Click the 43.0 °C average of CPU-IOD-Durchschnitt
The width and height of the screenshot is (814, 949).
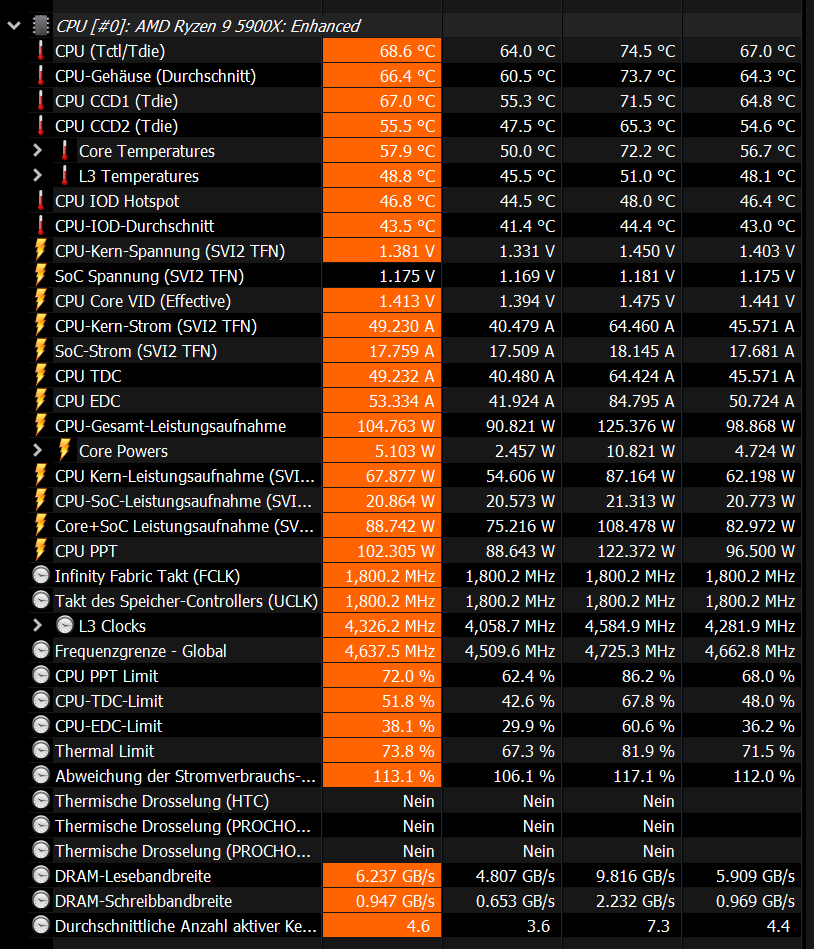(x=767, y=226)
